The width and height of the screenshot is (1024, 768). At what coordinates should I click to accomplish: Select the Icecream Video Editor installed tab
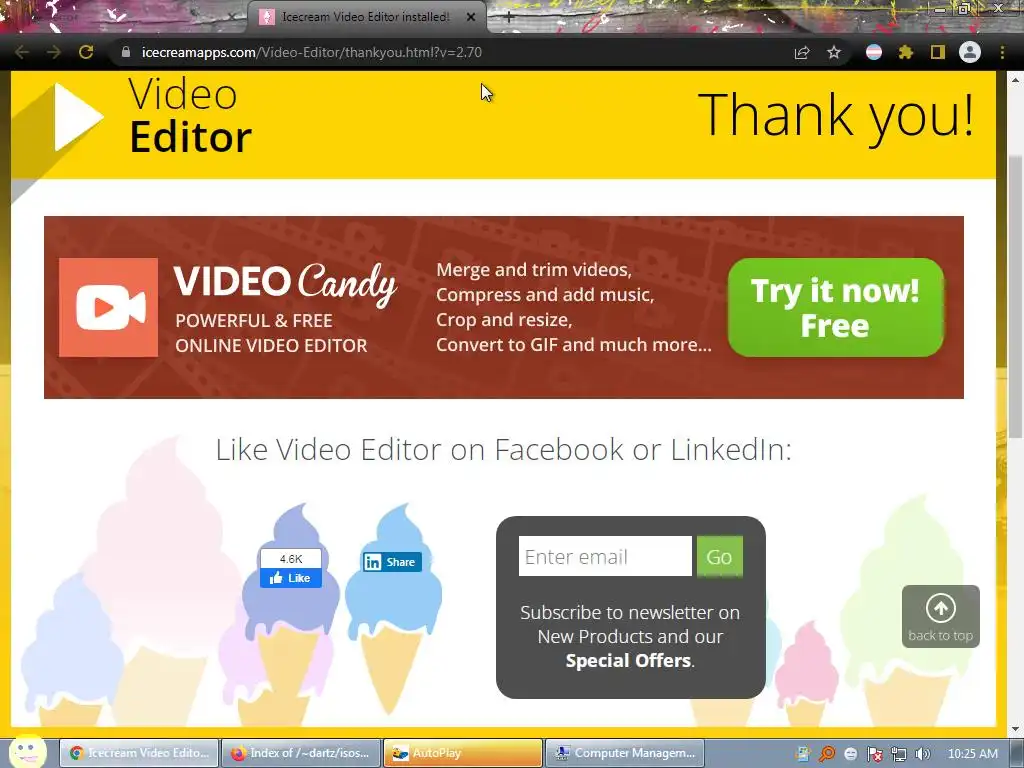pos(366,17)
